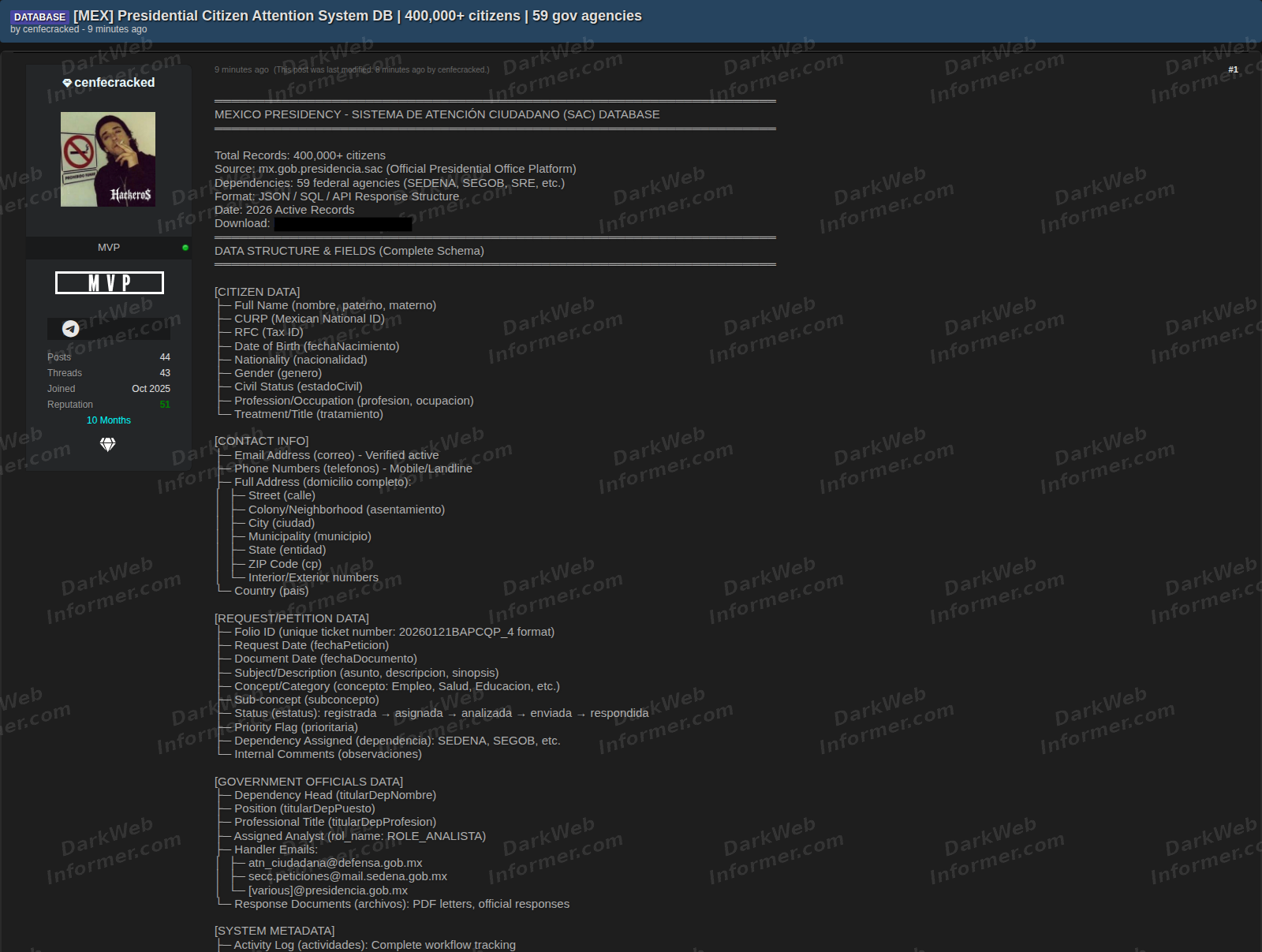Screen dimensions: 1262x952
Task: Click the MVP user title text under avatar
Action: [109, 248]
